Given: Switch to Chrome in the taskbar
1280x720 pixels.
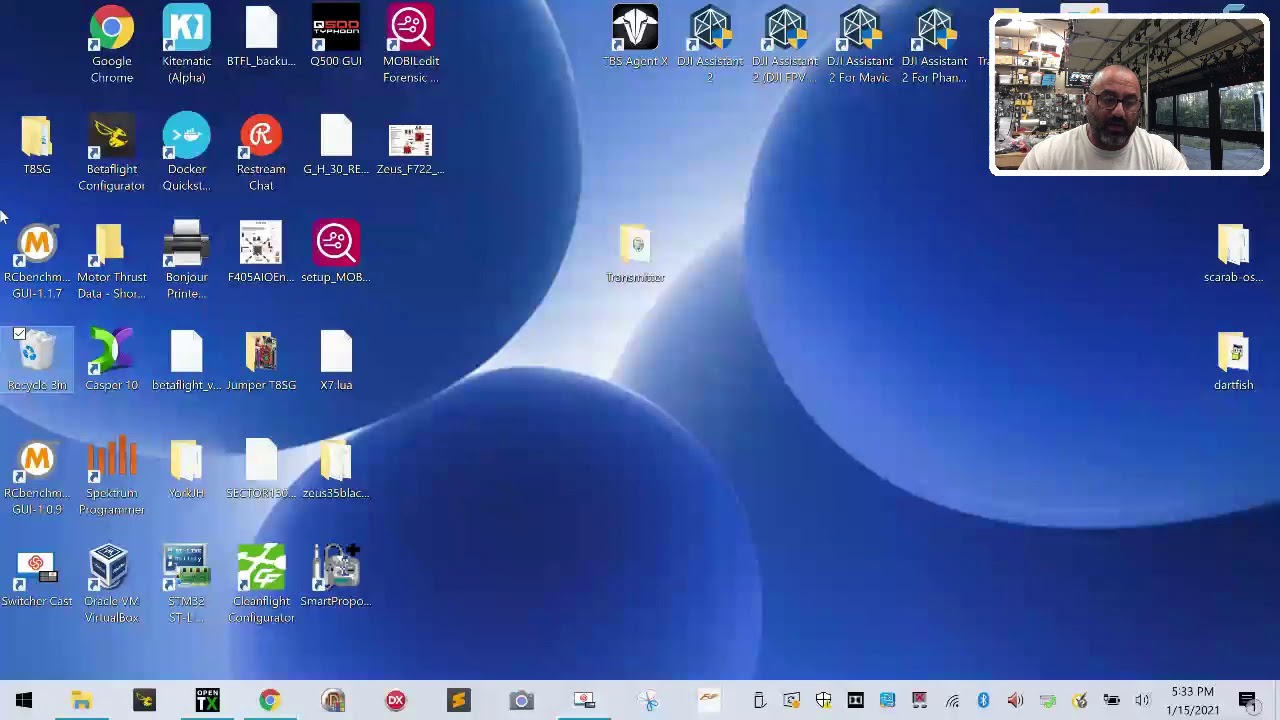Looking at the screenshot, I should tap(270, 701).
